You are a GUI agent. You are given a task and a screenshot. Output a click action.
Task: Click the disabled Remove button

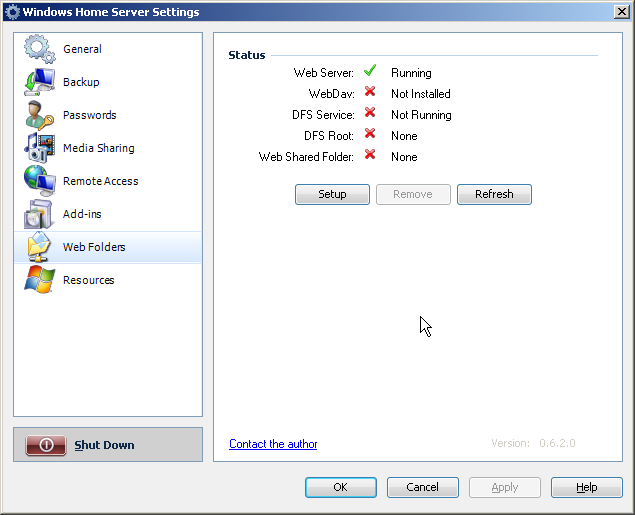[x=413, y=194]
